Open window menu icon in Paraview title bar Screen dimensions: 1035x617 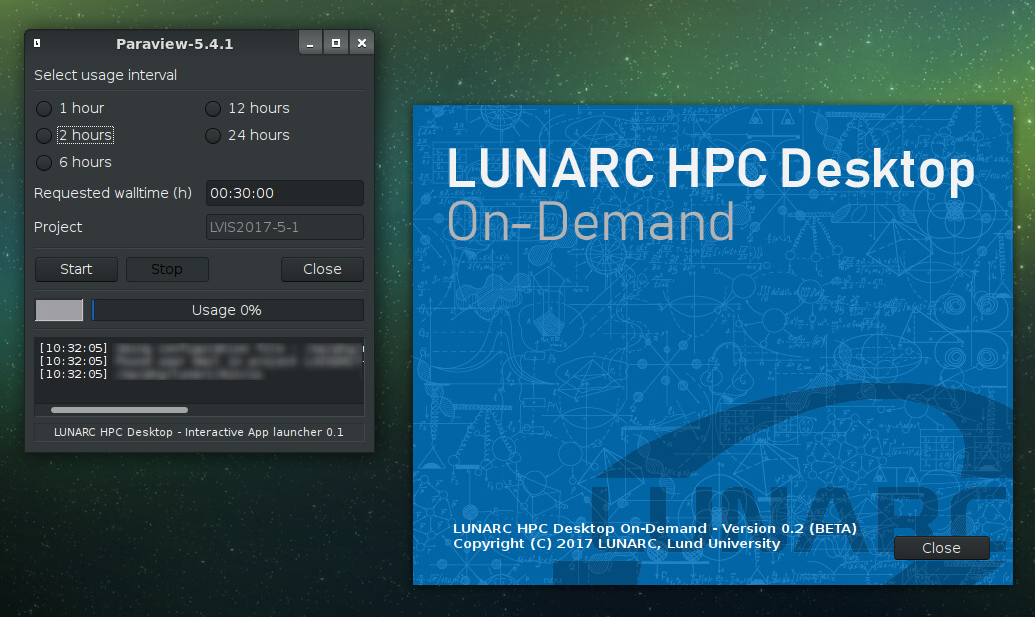pos(37,44)
